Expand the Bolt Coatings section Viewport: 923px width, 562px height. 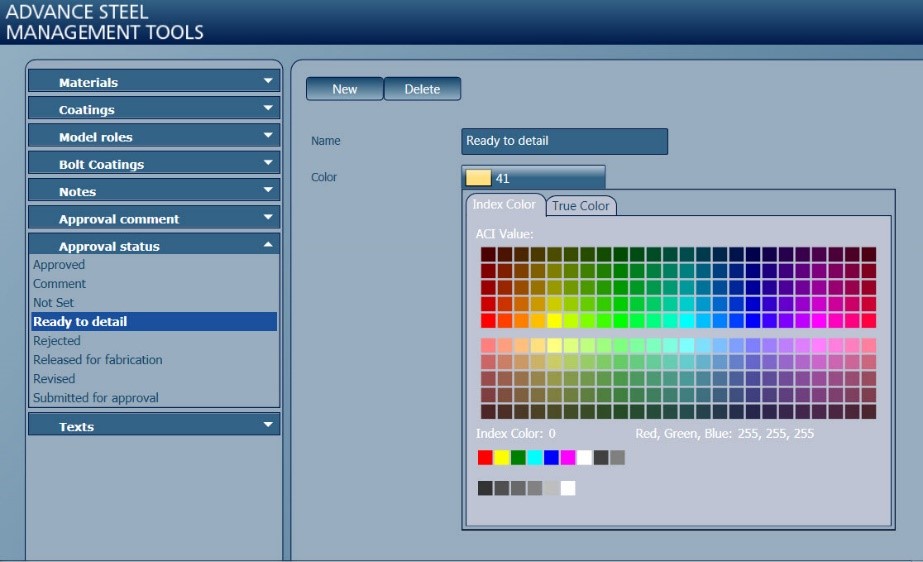click(153, 164)
